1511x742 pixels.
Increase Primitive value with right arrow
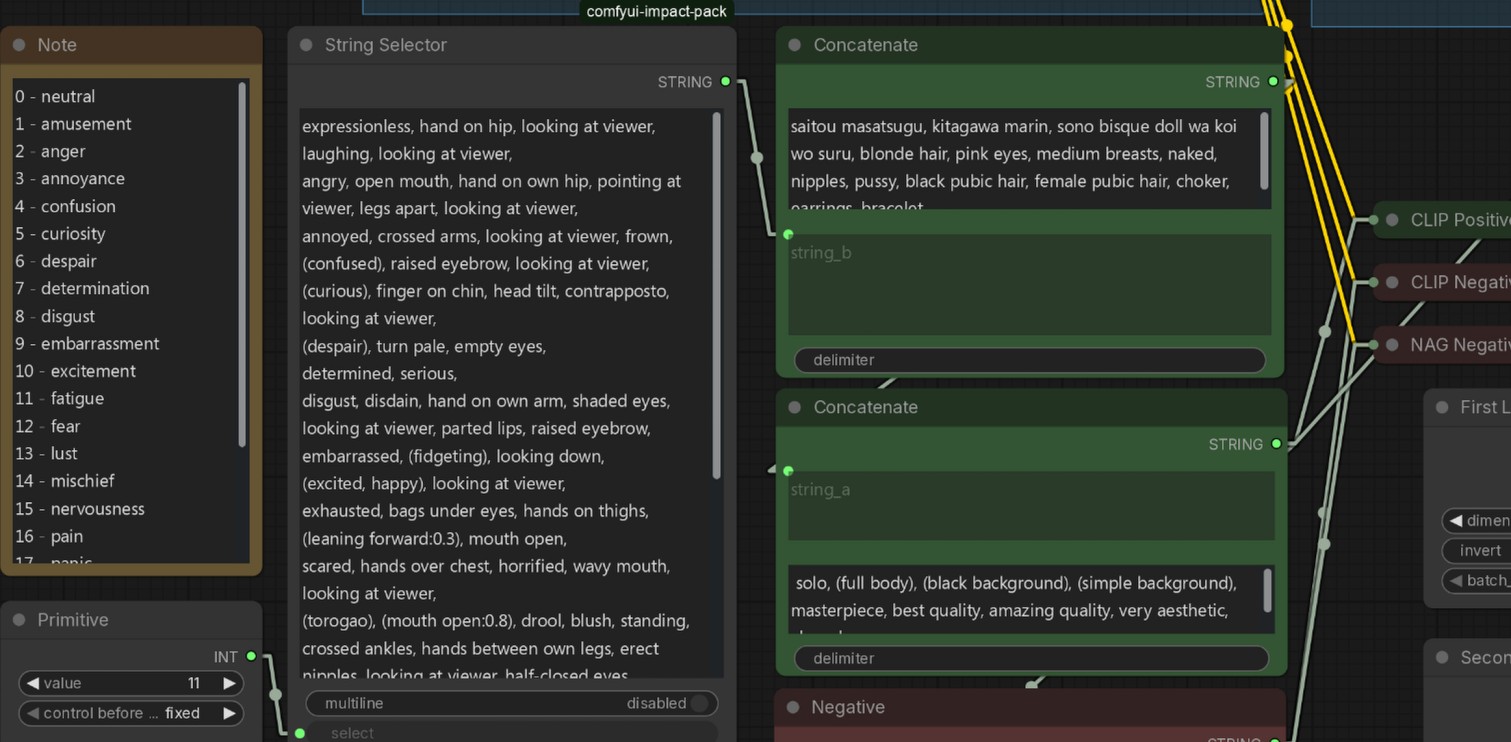point(229,684)
